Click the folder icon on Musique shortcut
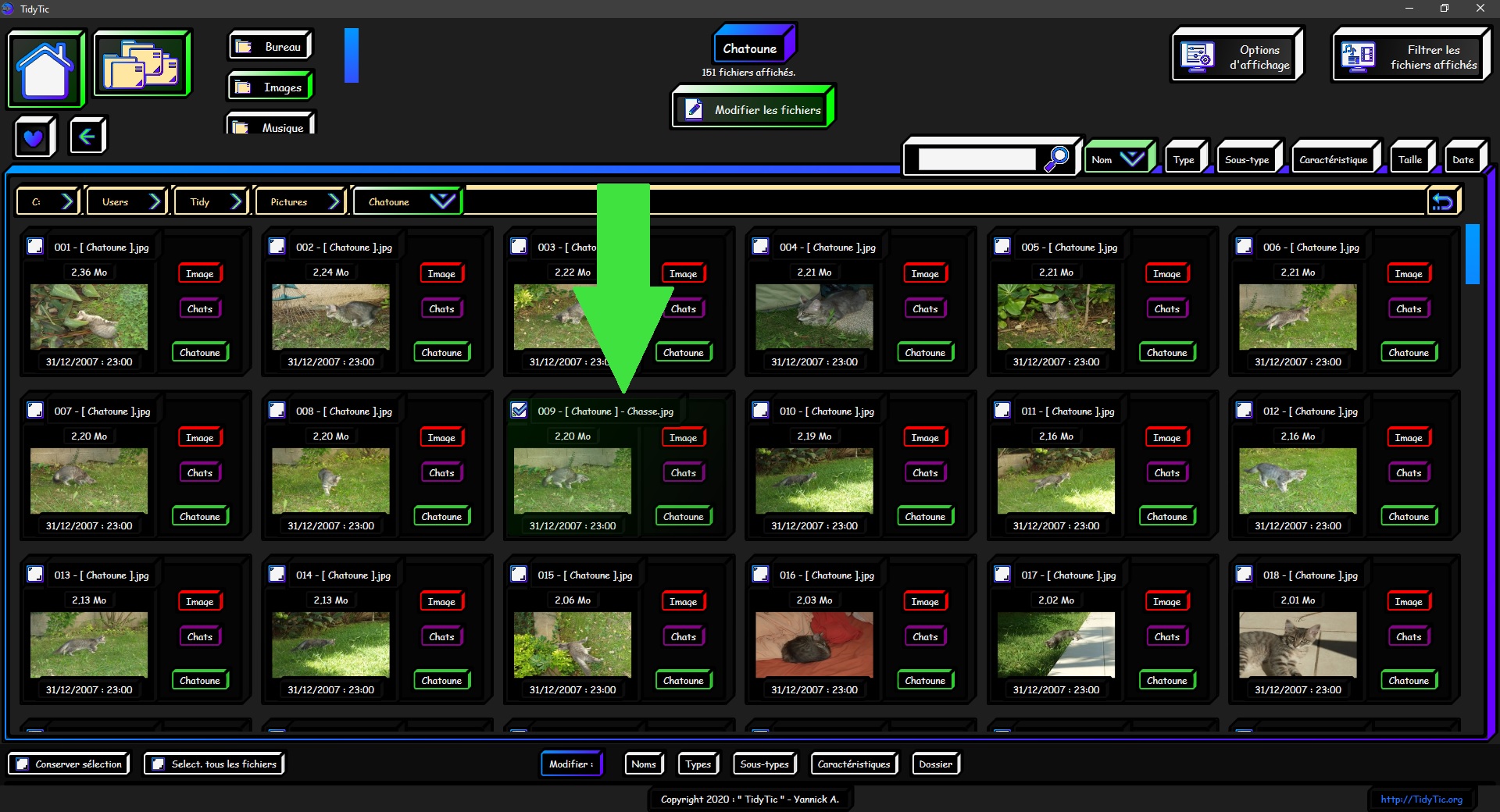 click(241, 127)
